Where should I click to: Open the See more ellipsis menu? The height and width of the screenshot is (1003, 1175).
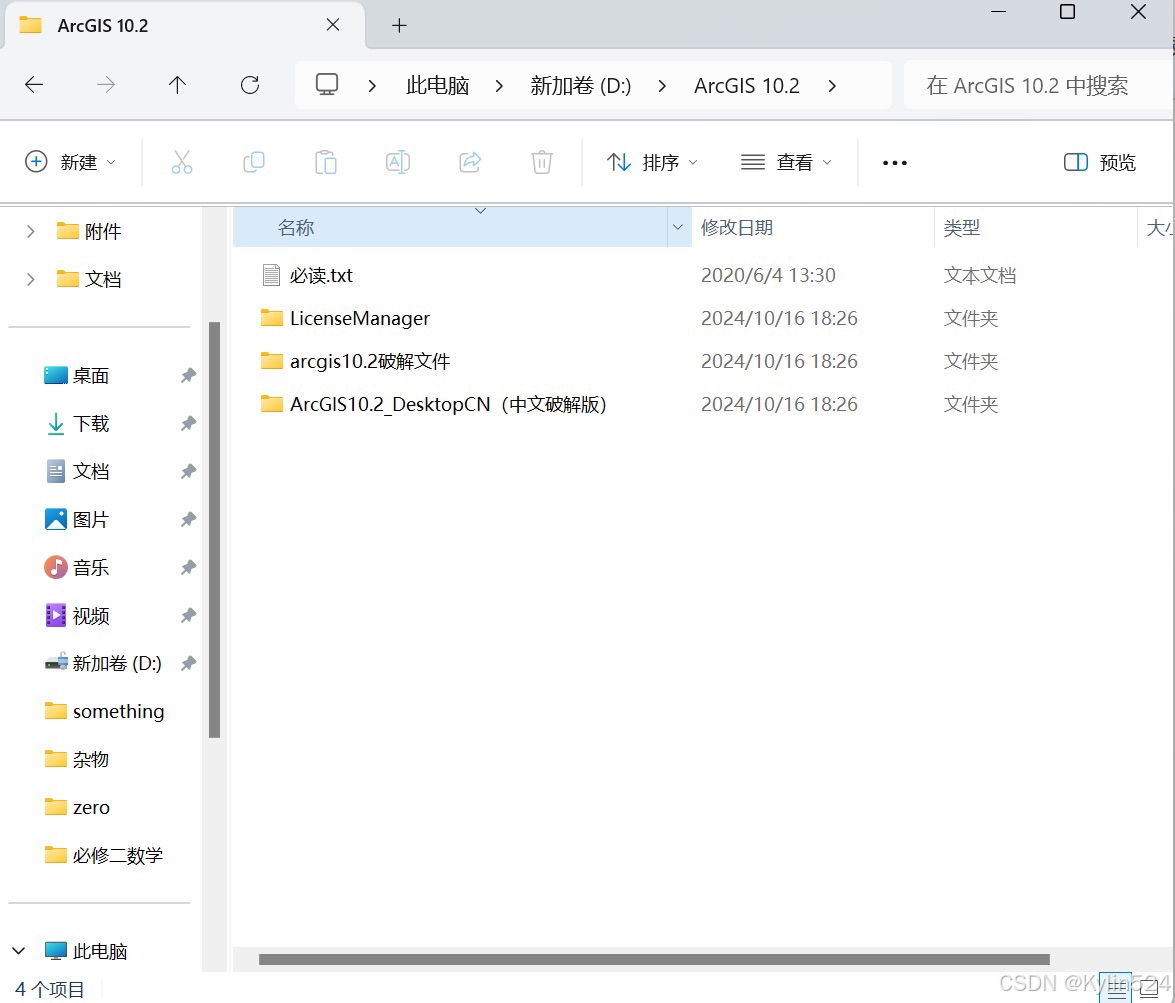895,163
